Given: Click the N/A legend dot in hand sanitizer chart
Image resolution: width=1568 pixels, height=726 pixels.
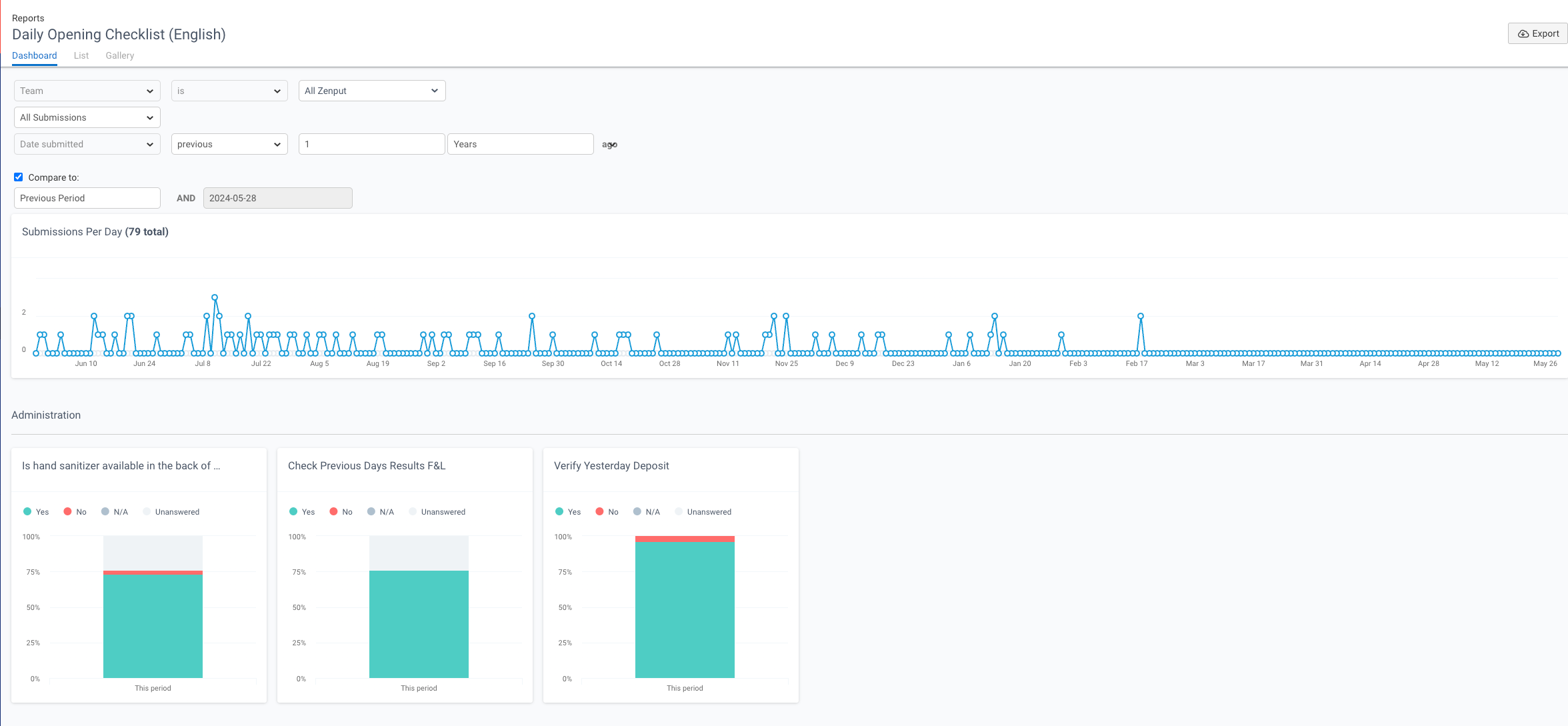Looking at the screenshot, I should (105, 511).
